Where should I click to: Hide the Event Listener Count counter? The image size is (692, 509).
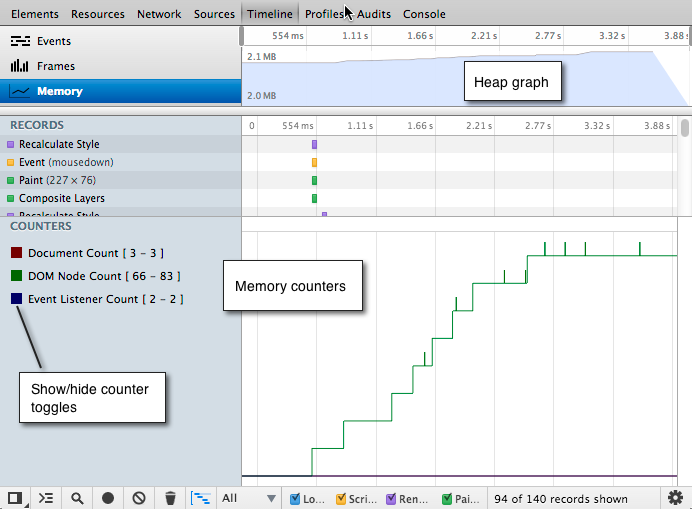16,299
